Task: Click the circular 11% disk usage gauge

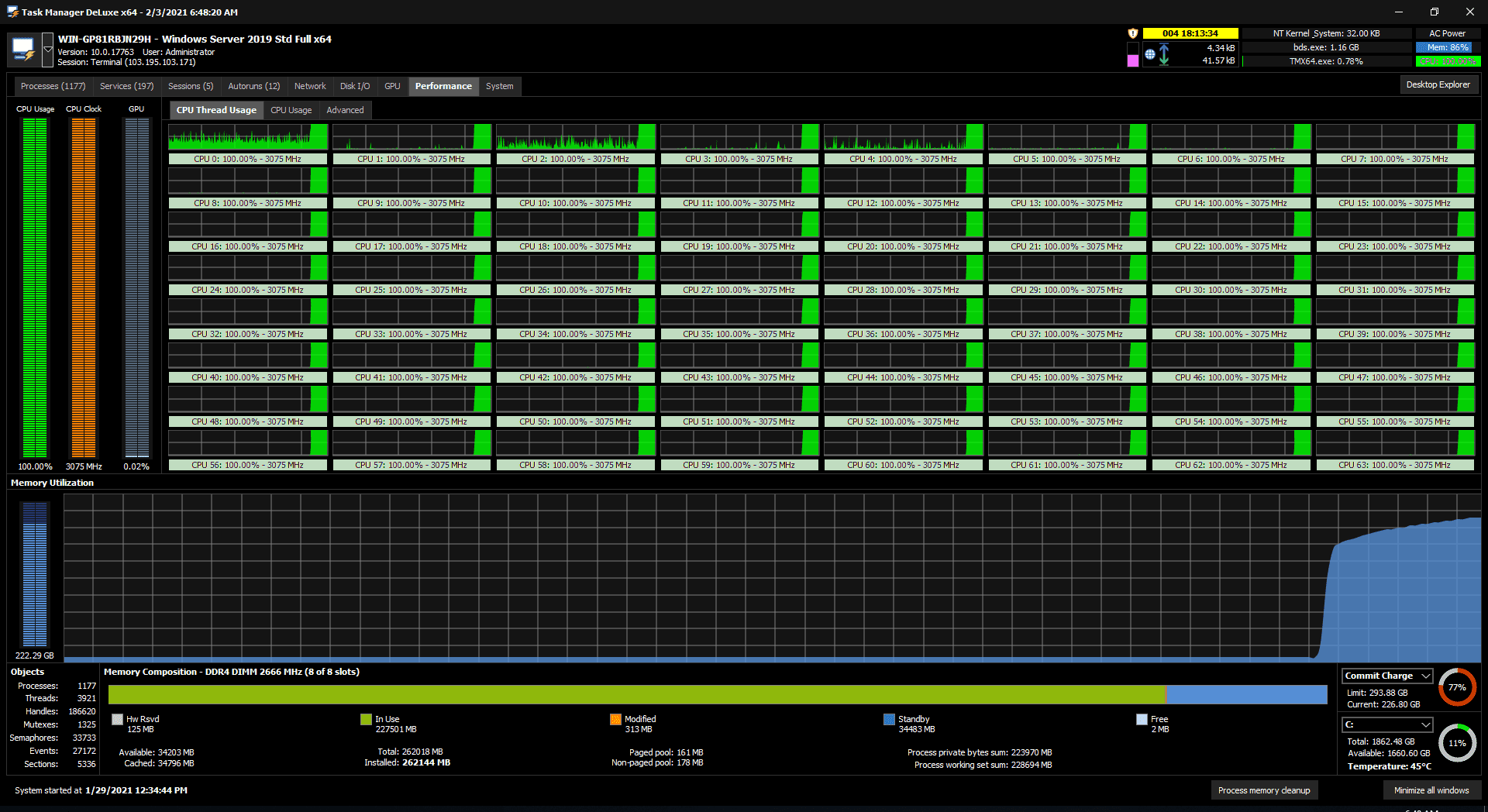Action: 1457,742
